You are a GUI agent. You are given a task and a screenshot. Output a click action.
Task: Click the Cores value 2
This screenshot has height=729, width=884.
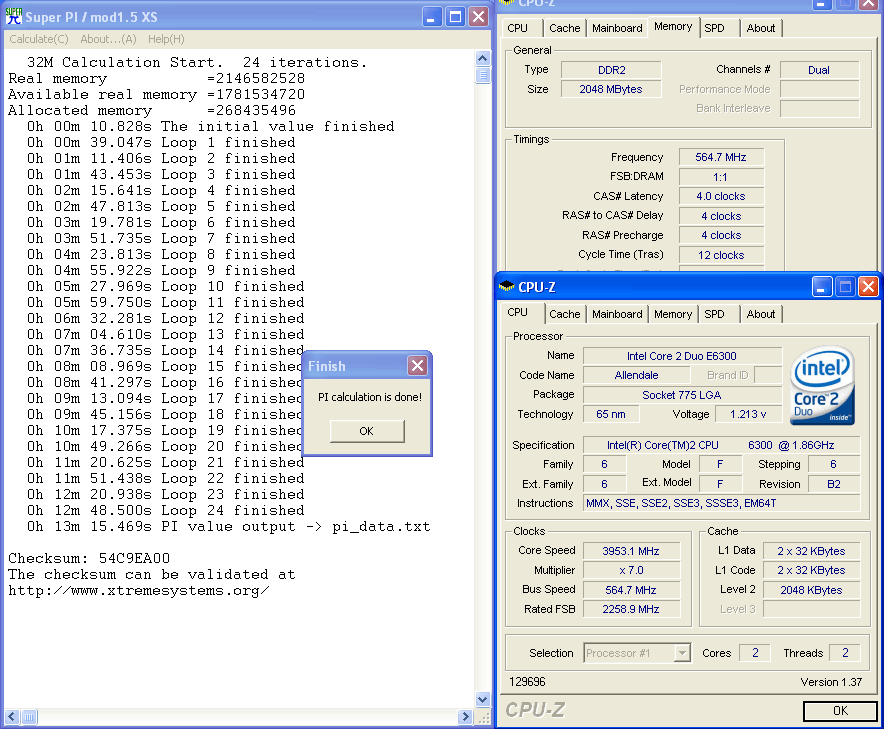755,652
